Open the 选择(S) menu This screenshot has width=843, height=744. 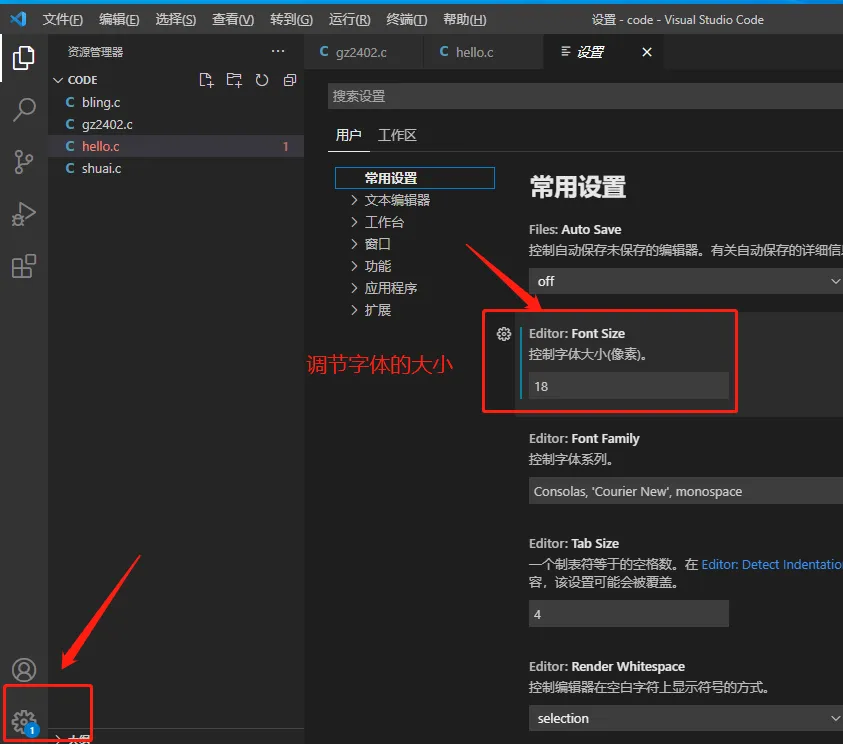(x=175, y=20)
